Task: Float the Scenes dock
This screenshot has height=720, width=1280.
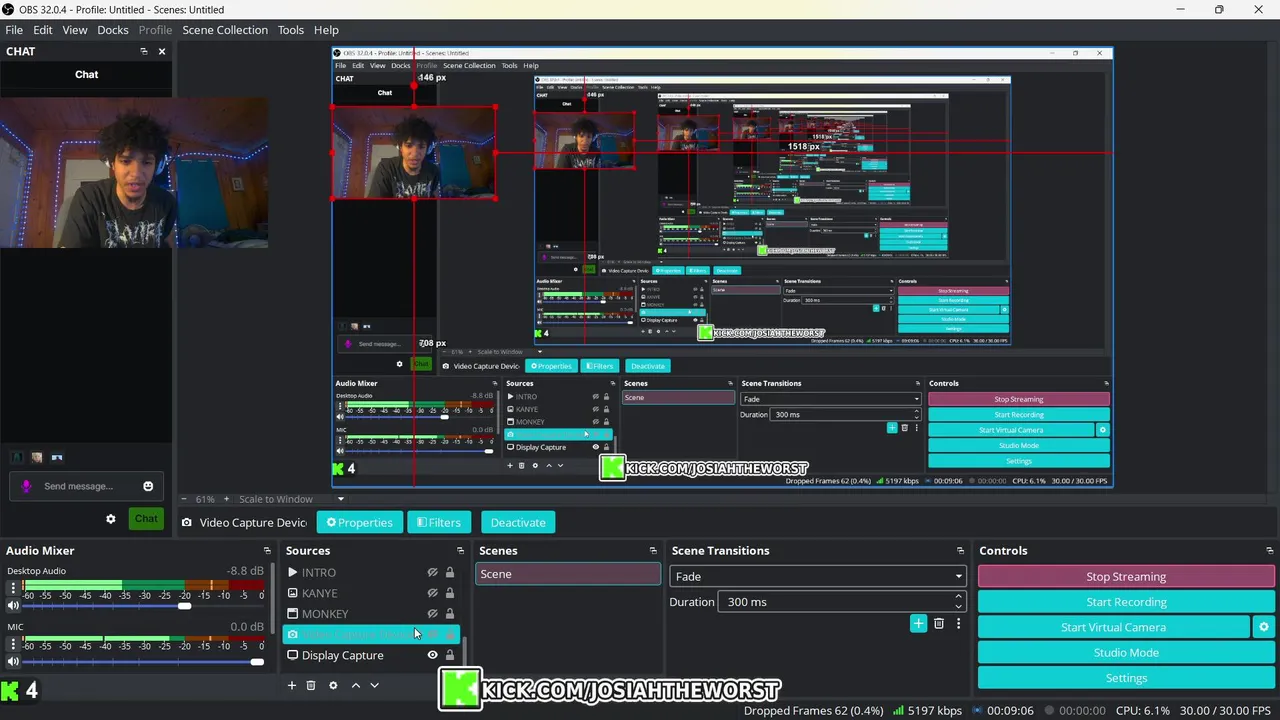Action: [x=653, y=551]
